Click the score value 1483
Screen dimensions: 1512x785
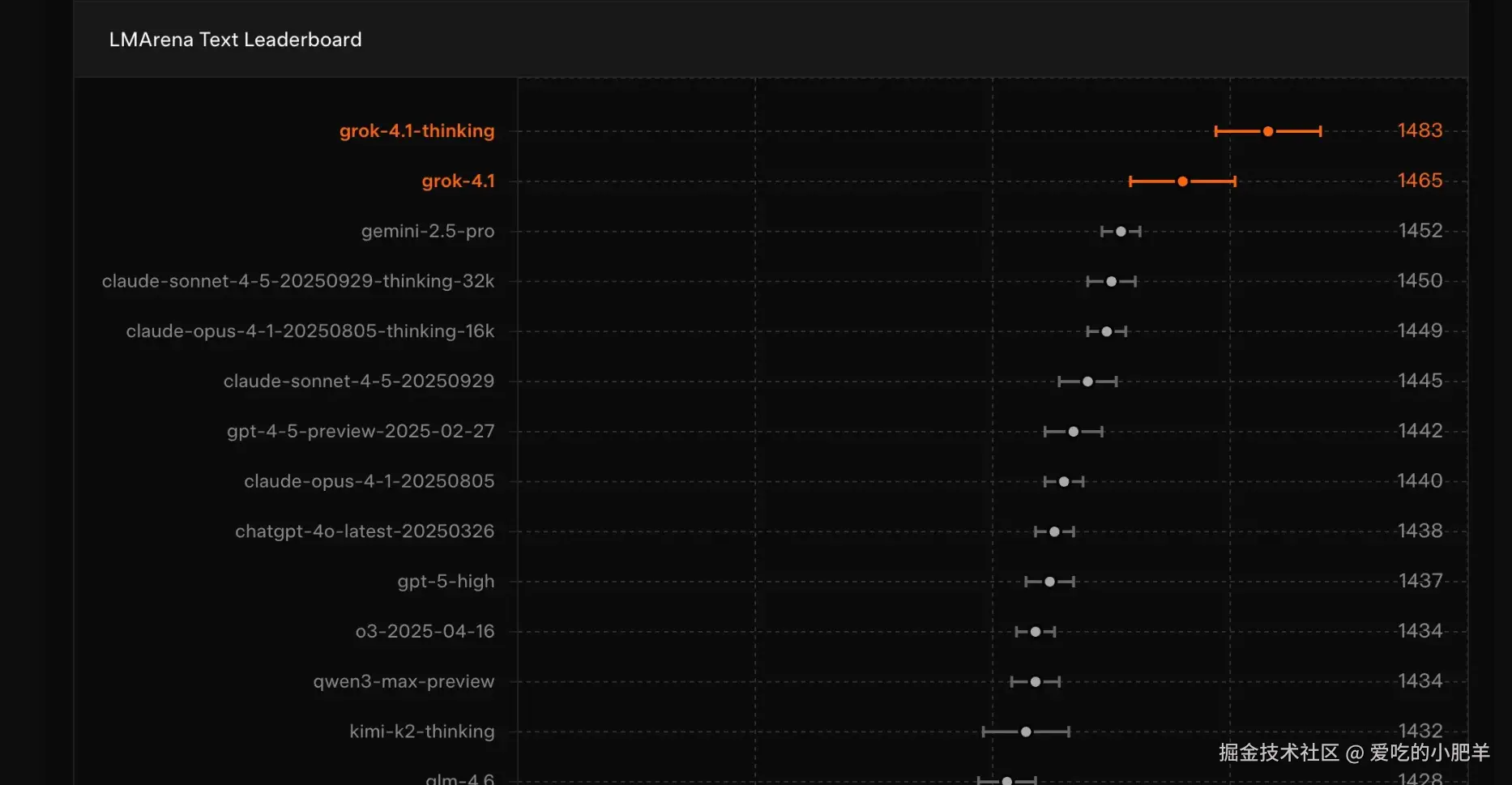pyautogui.click(x=1420, y=130)
